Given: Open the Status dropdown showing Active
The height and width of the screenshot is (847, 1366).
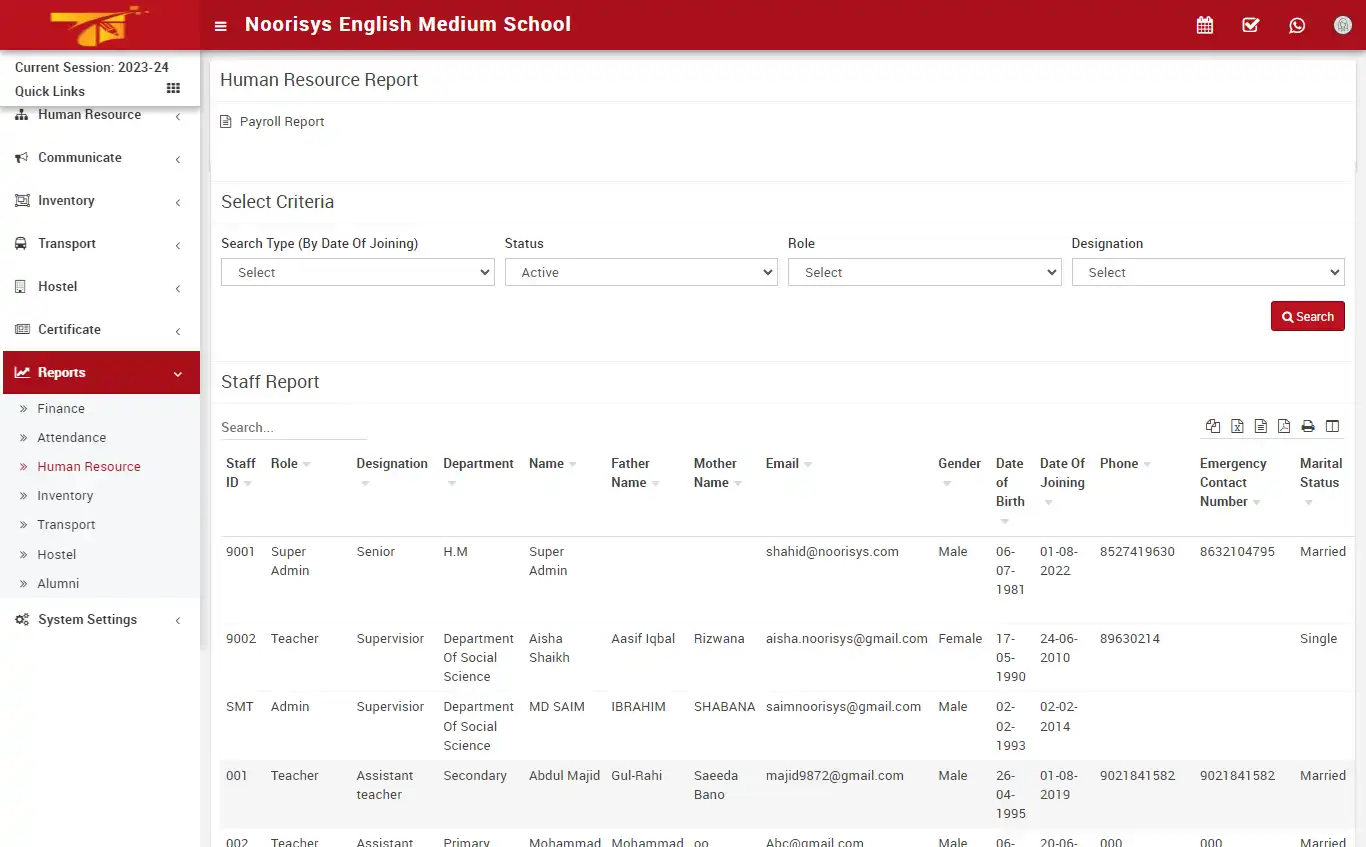Looking at the screenshot, I should tap(640, 271).
